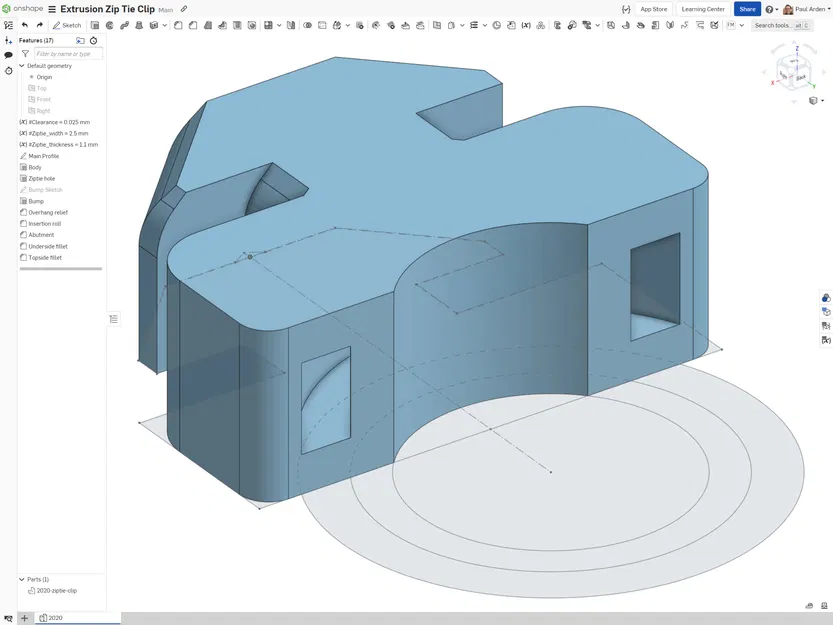Image resolution: width=833 pixels, height=625 pixels.
Task: Open the Help menu
Action: [x=769, y=9]
